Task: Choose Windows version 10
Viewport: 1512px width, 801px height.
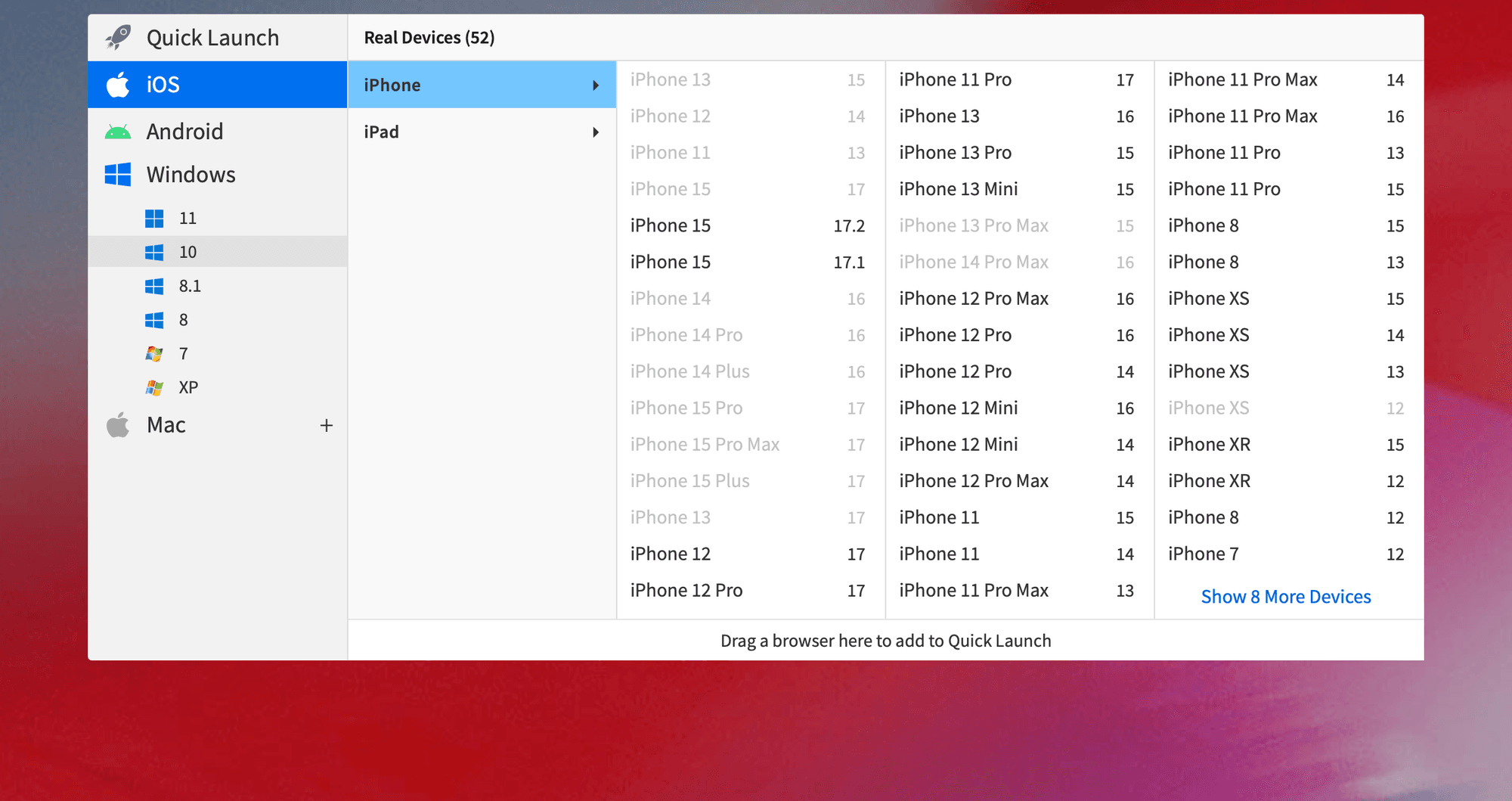Action: coord(218,252)
